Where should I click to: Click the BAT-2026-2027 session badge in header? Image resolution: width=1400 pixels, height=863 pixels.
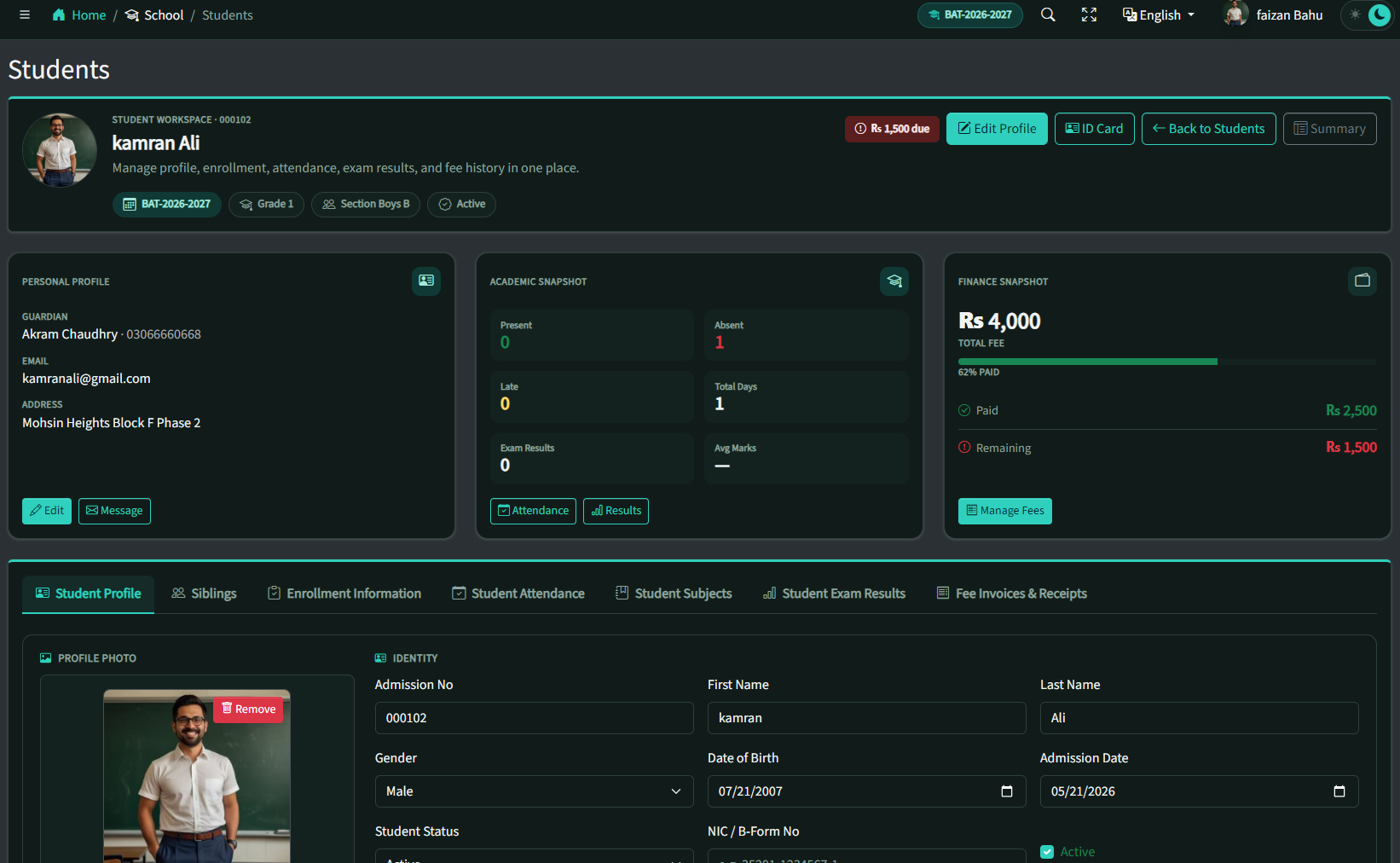pyautogui.click(x=969, y=14)
